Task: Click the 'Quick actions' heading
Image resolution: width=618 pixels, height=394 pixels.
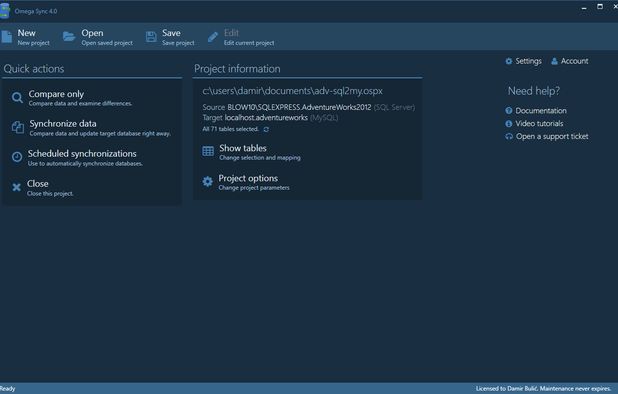Action: [34, 69]
